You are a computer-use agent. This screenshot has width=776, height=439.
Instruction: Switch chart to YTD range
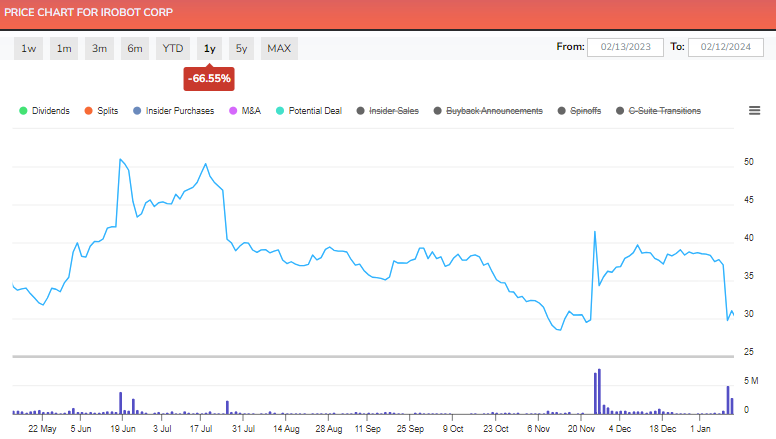pyautogui.click(x=173, y=48)
